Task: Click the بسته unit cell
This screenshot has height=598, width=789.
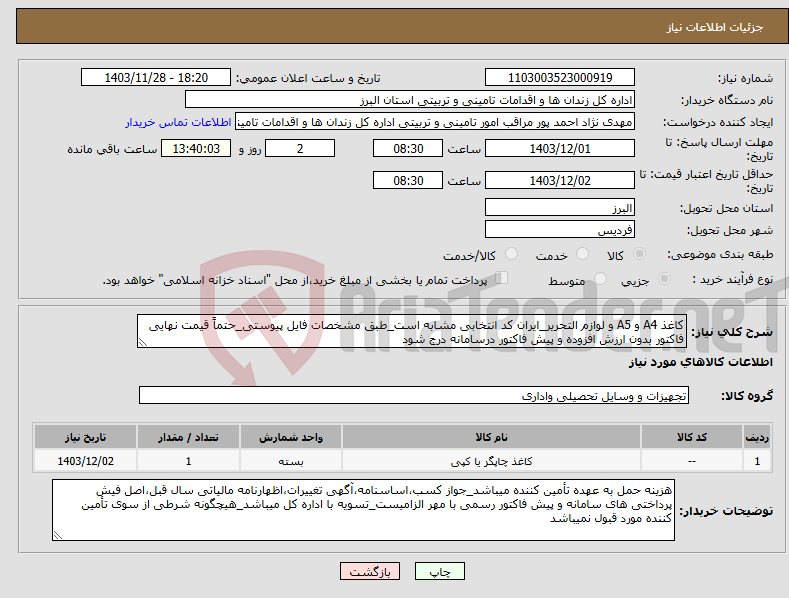Action: (291, 461)
